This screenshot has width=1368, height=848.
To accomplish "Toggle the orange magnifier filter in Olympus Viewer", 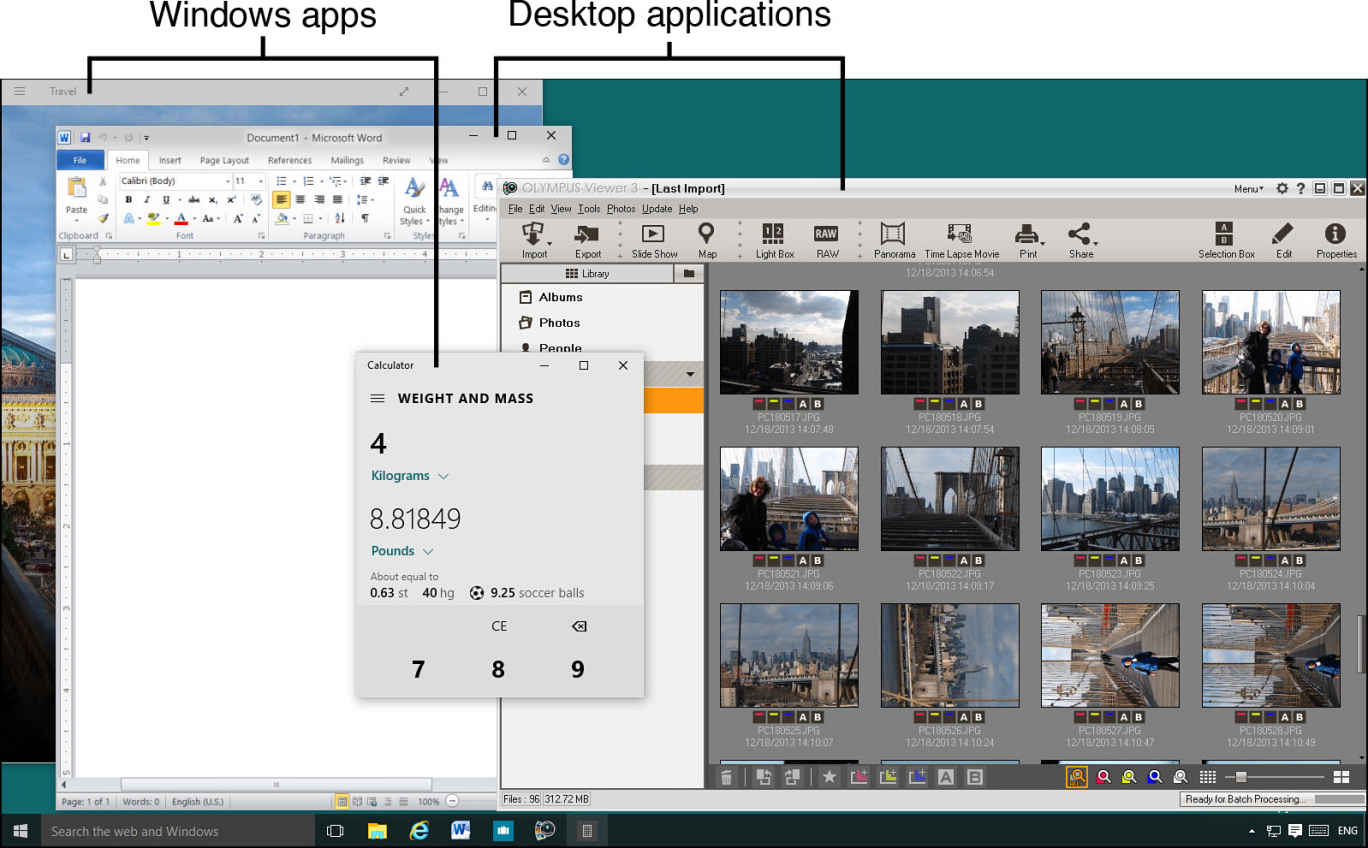I will coord(1076,777).
